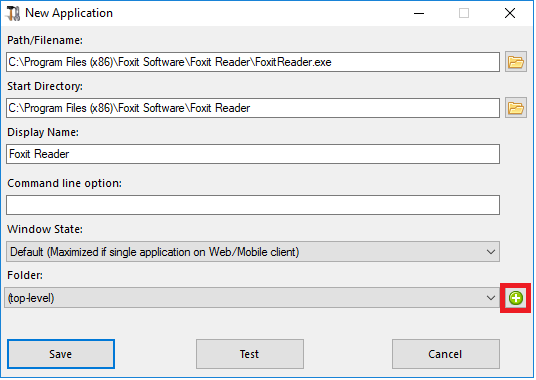Cancel the new application dialog
The height and width of the screenshot is (380, 536).
coord(446,354)
